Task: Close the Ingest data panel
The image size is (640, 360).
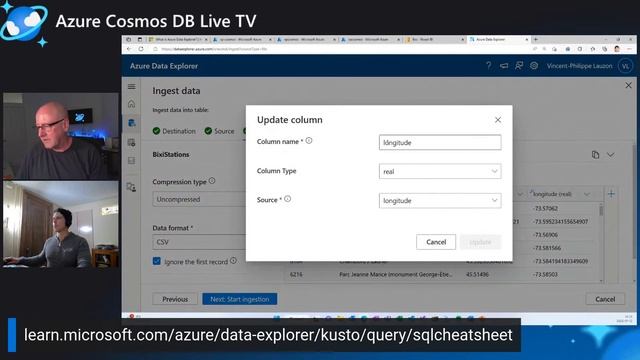Action: click(629, 85)
